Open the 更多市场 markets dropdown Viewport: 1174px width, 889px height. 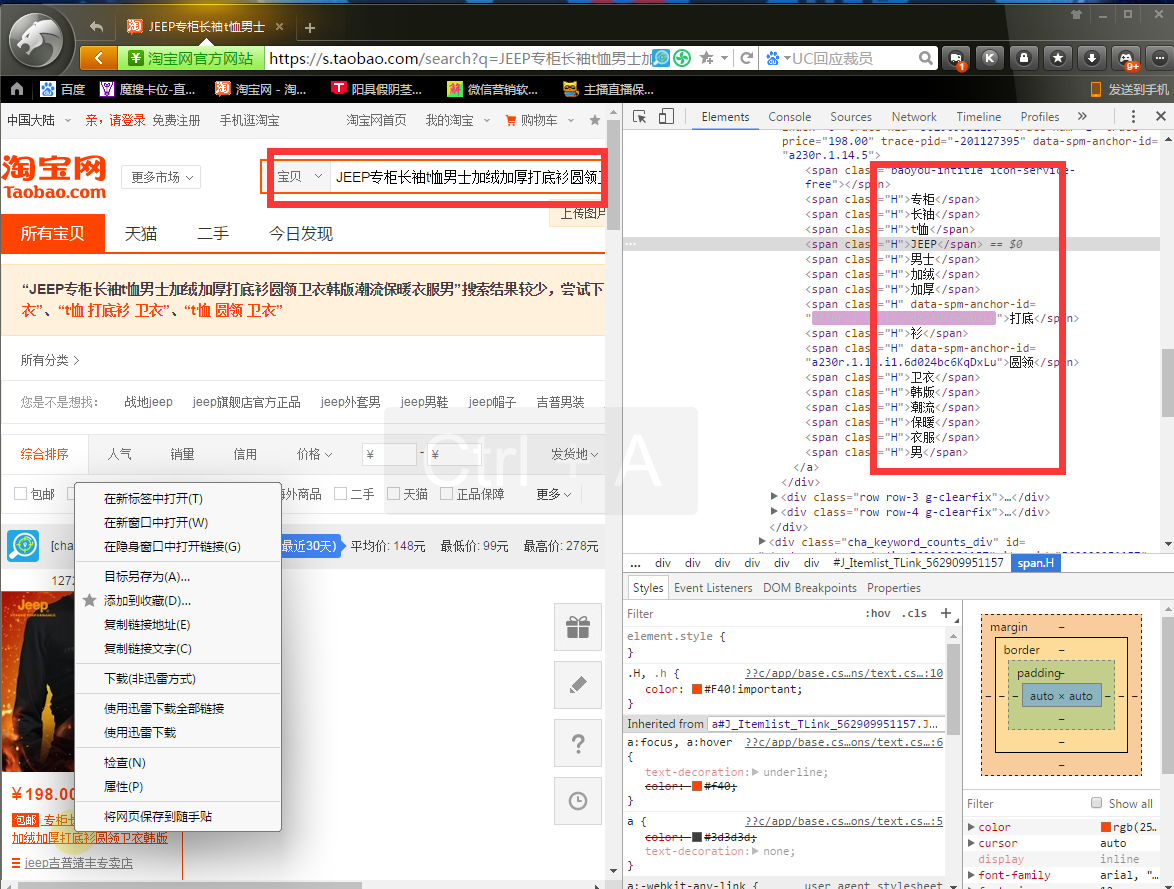(x=161, y=178)
